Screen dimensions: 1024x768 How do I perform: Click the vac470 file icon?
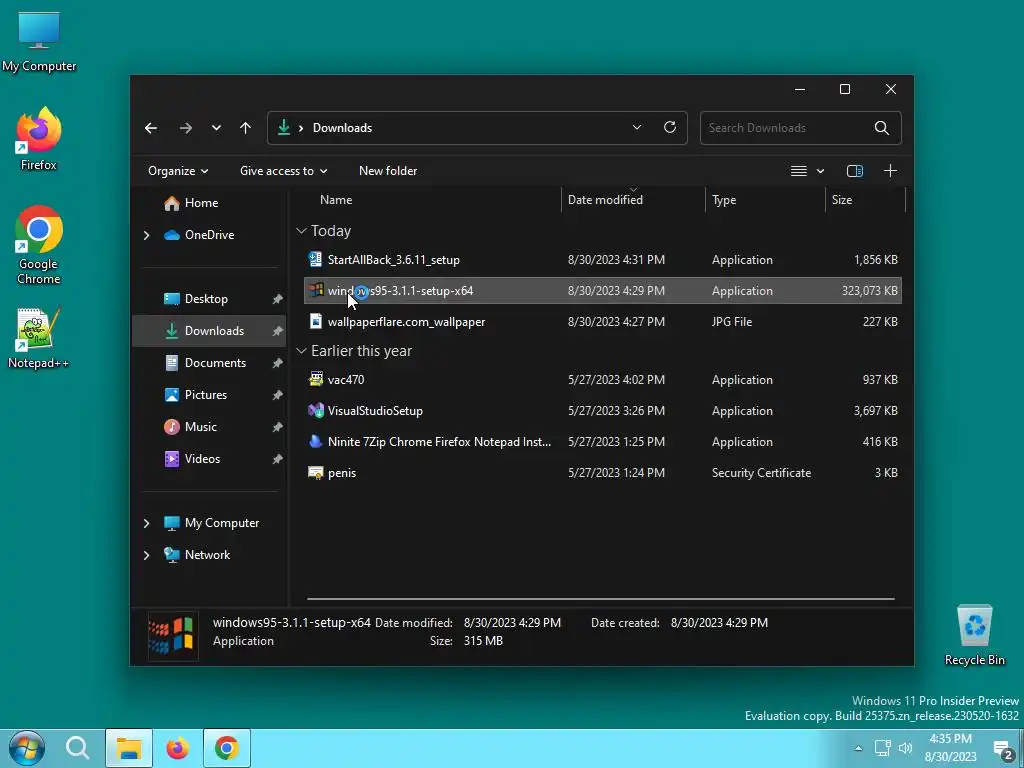[315, 380]
